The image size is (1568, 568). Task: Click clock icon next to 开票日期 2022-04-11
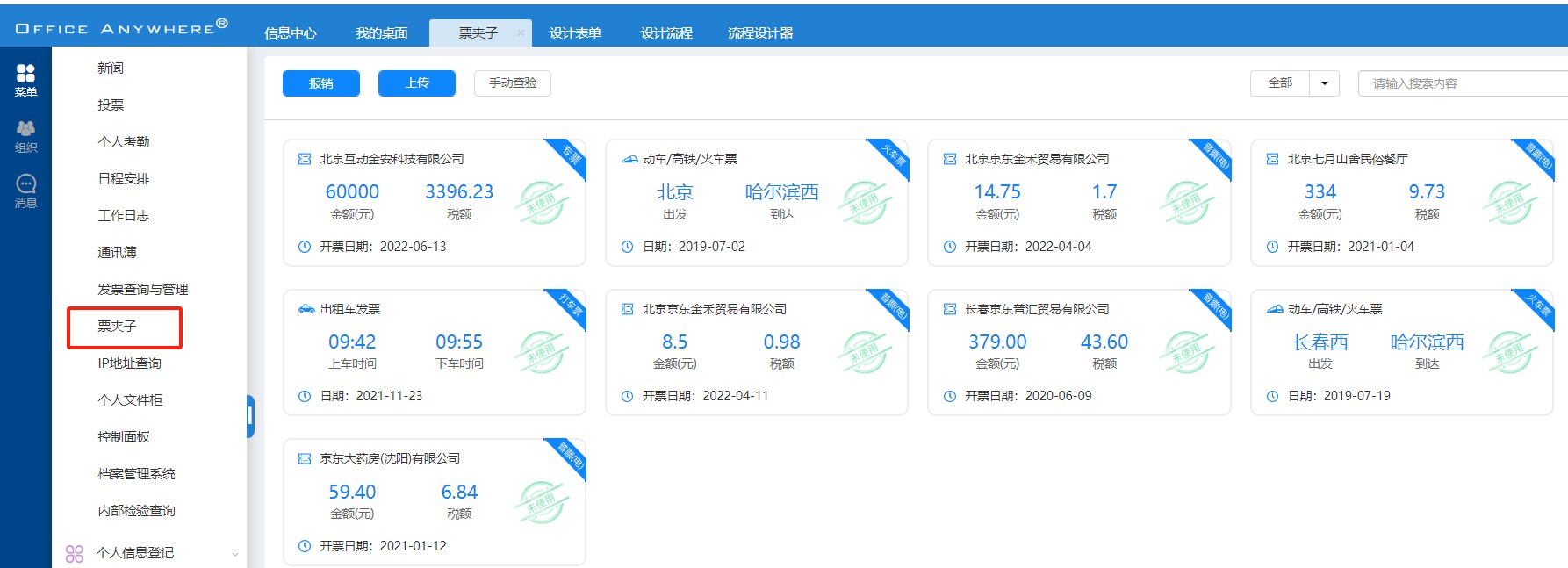click(627, 396)
